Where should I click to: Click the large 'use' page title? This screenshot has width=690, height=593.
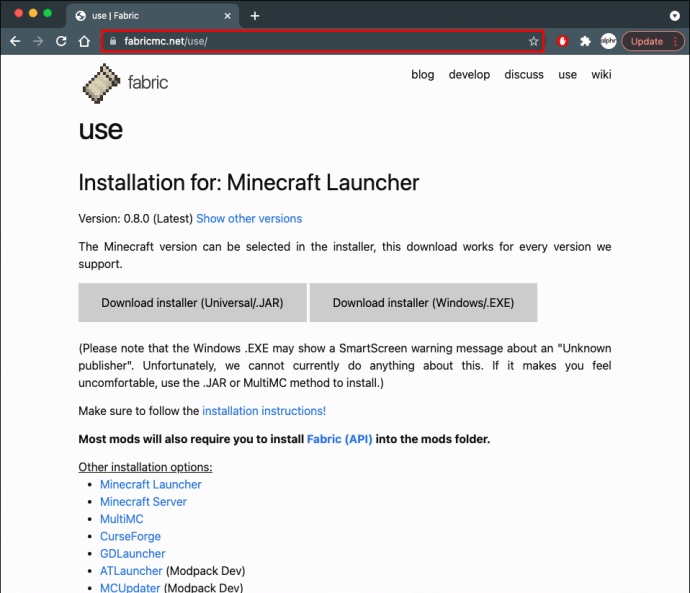101,130
